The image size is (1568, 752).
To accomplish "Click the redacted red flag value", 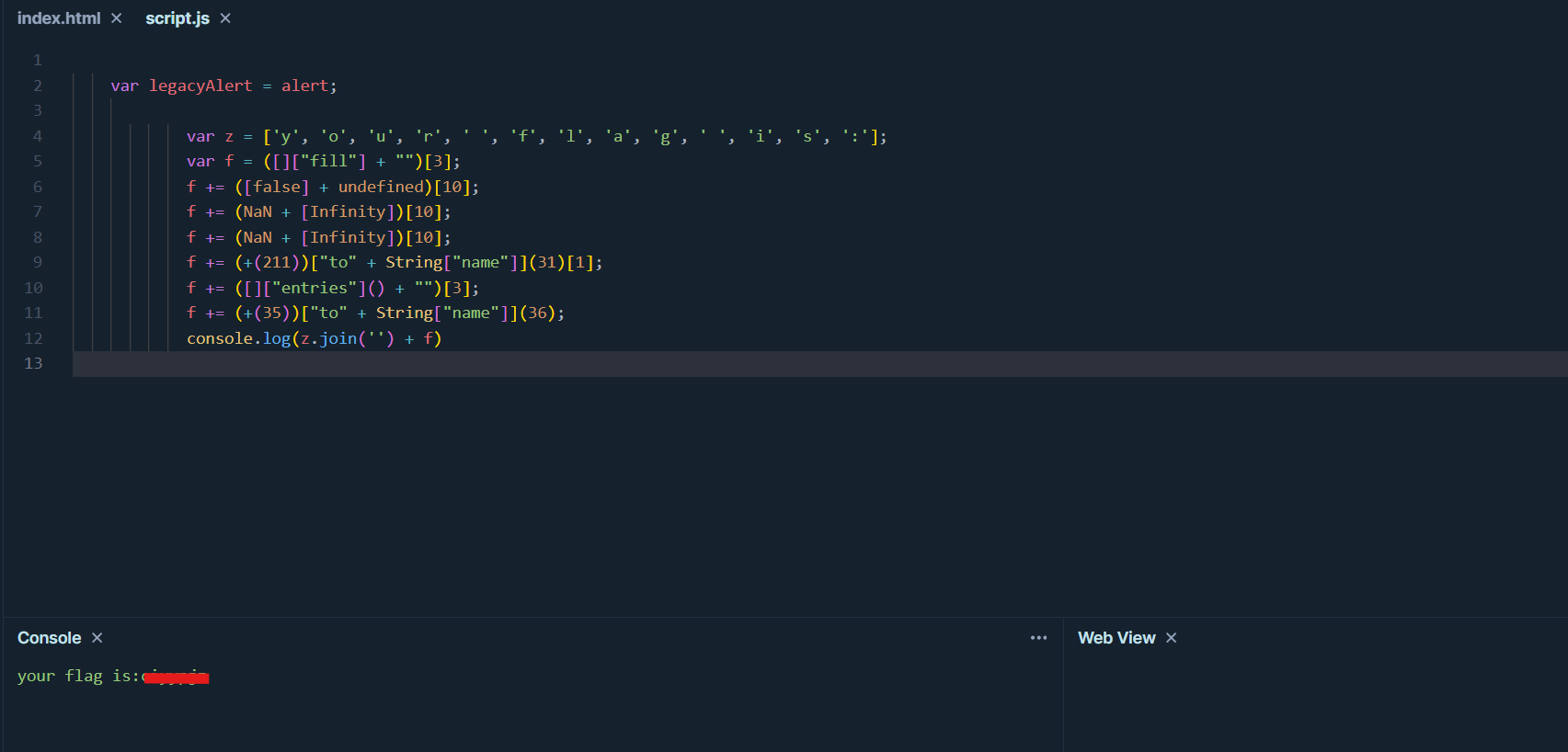I will coord(177,678).
